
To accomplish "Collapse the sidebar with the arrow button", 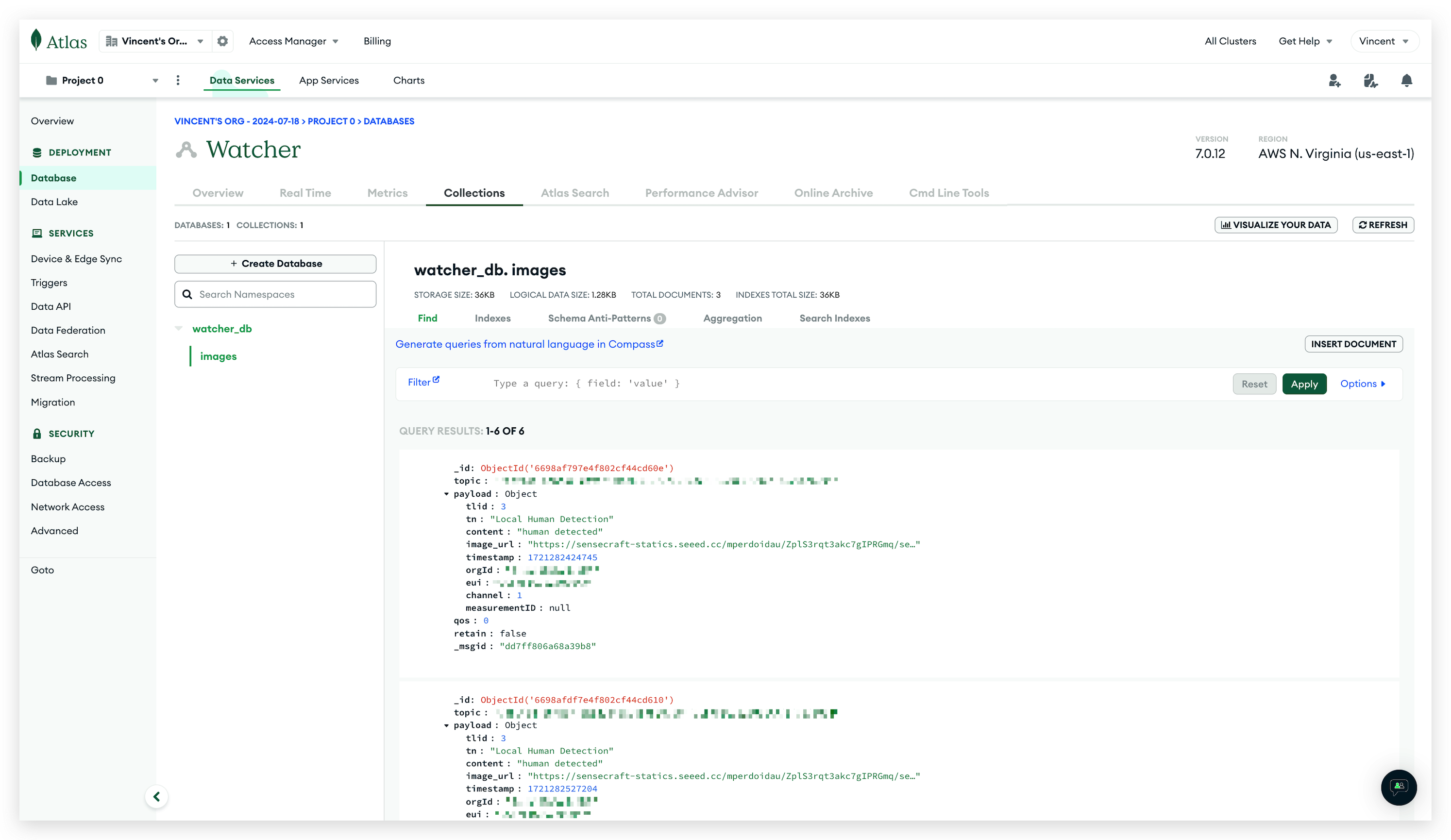I will click(x=156, y=796).
